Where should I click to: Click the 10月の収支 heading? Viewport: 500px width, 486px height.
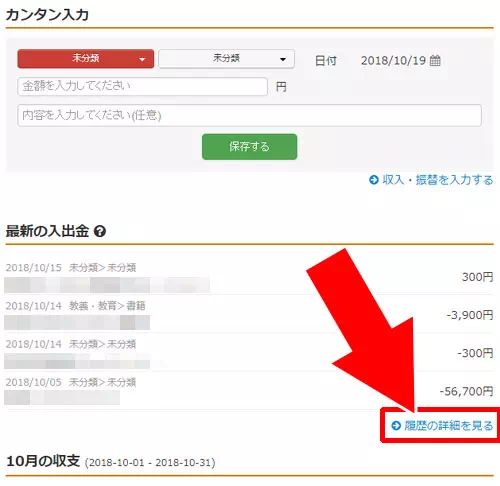pos(43,461)
